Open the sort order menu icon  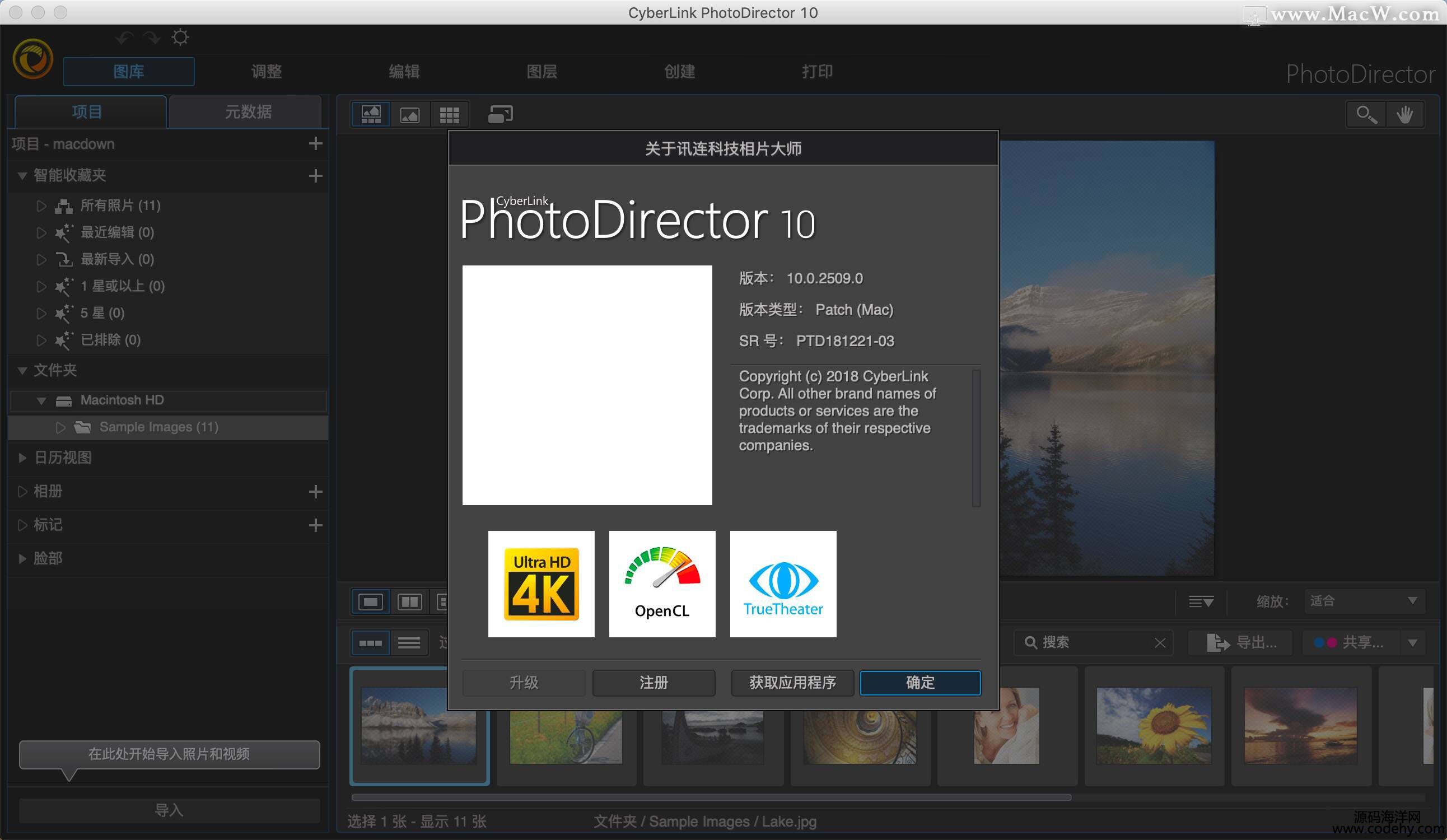(x=1201, y=602)
